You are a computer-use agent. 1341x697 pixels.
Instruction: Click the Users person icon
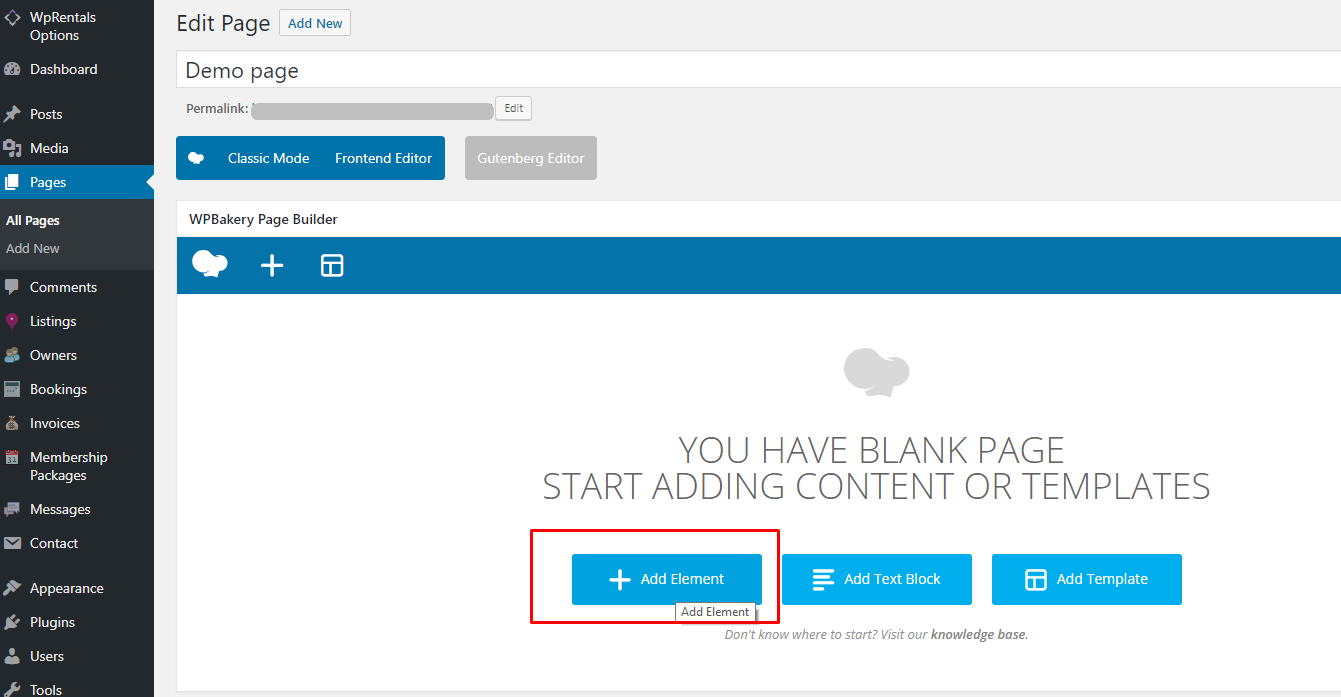[x=12, y=656]
